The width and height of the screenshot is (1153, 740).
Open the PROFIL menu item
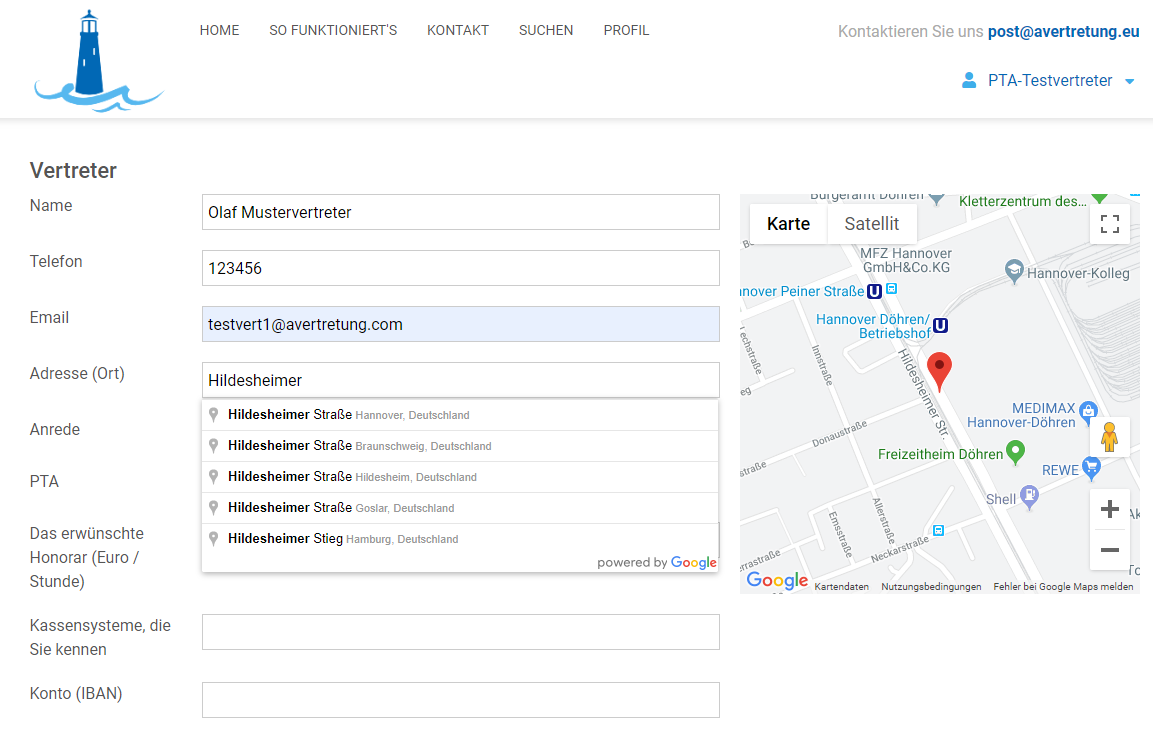tap(627, 30)
